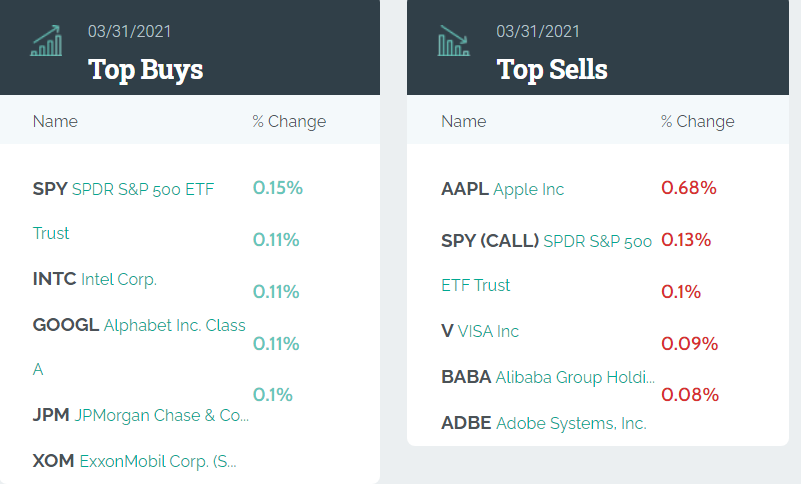
Task: Click the Top Sells heading
Action: tap(552, 69)
